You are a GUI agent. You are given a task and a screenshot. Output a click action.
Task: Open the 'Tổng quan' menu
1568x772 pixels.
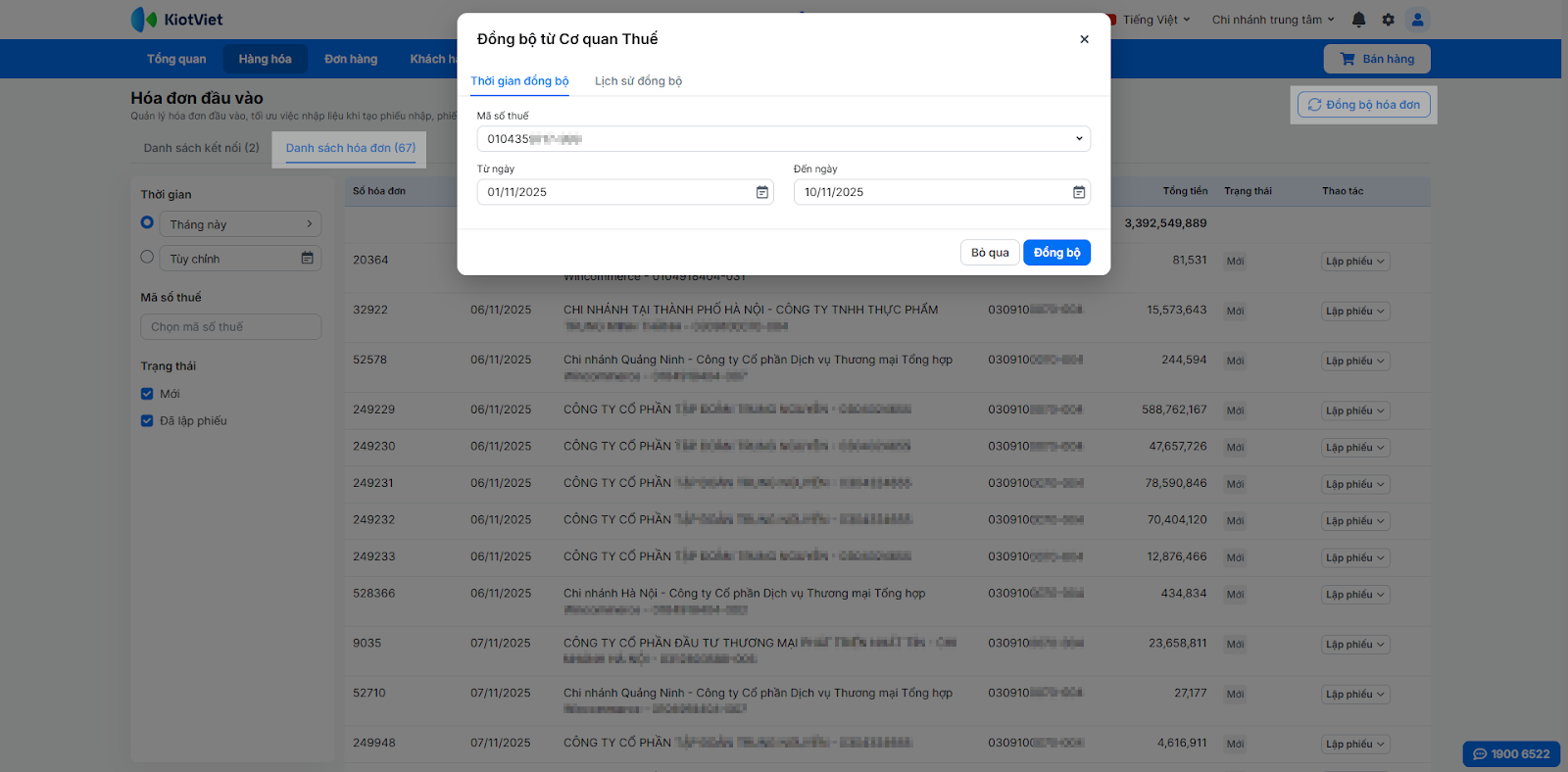176,59
